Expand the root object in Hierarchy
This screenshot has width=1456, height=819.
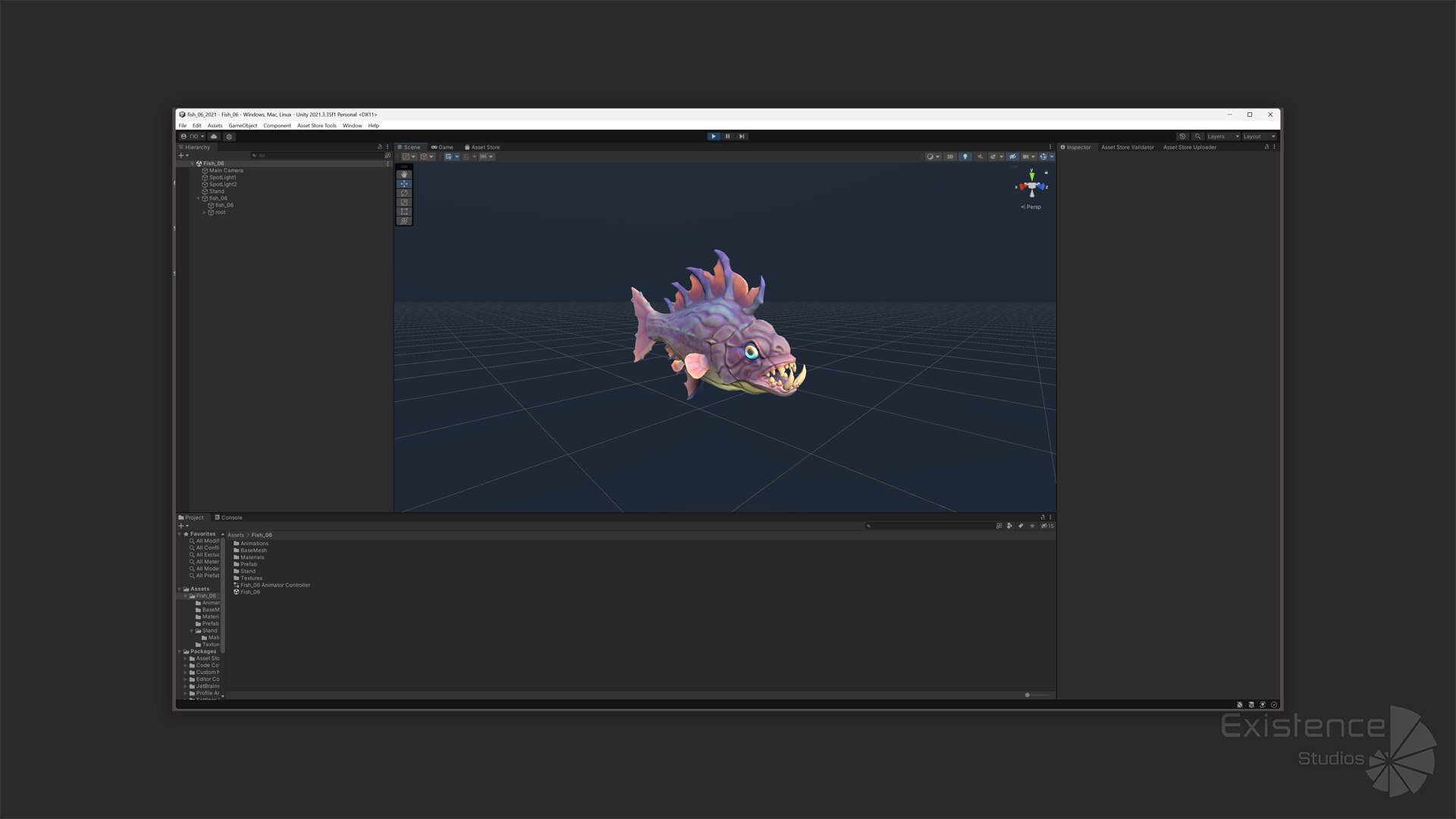click(x=204, y=212)
